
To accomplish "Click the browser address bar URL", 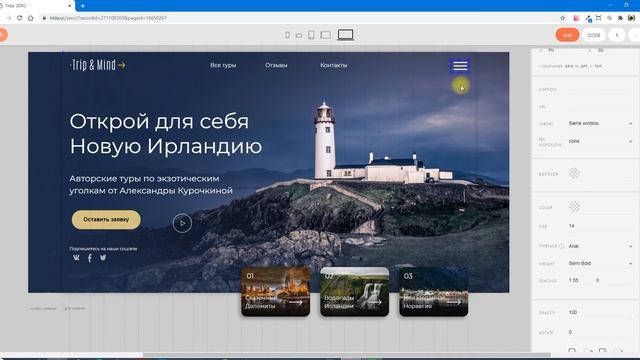I will click(108, 18).
